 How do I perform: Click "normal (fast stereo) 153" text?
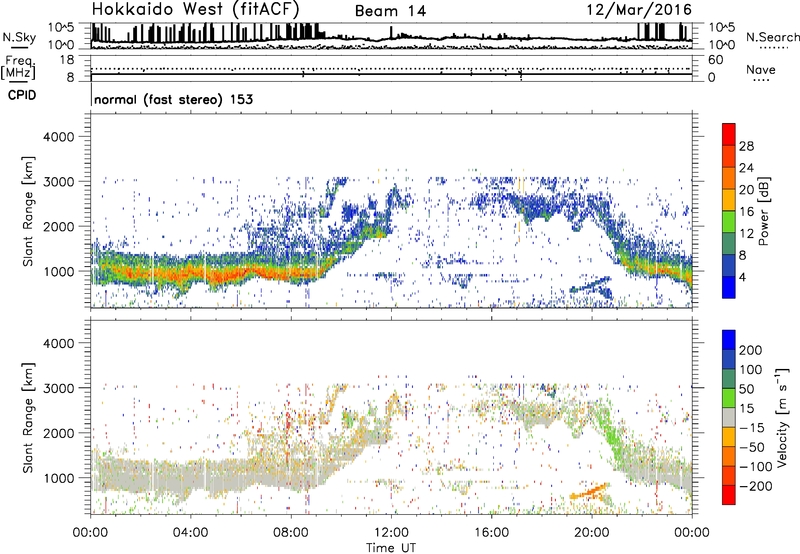173,99
